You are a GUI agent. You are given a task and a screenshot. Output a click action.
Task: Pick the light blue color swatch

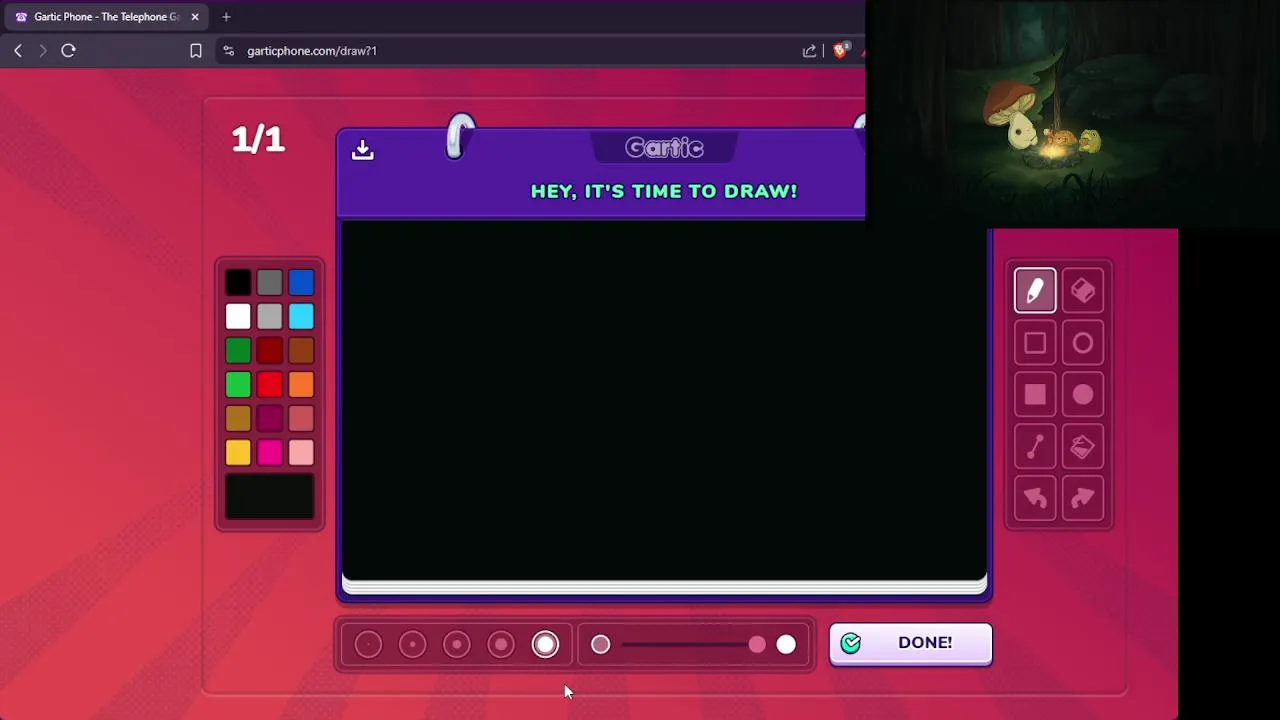point(301,317)
